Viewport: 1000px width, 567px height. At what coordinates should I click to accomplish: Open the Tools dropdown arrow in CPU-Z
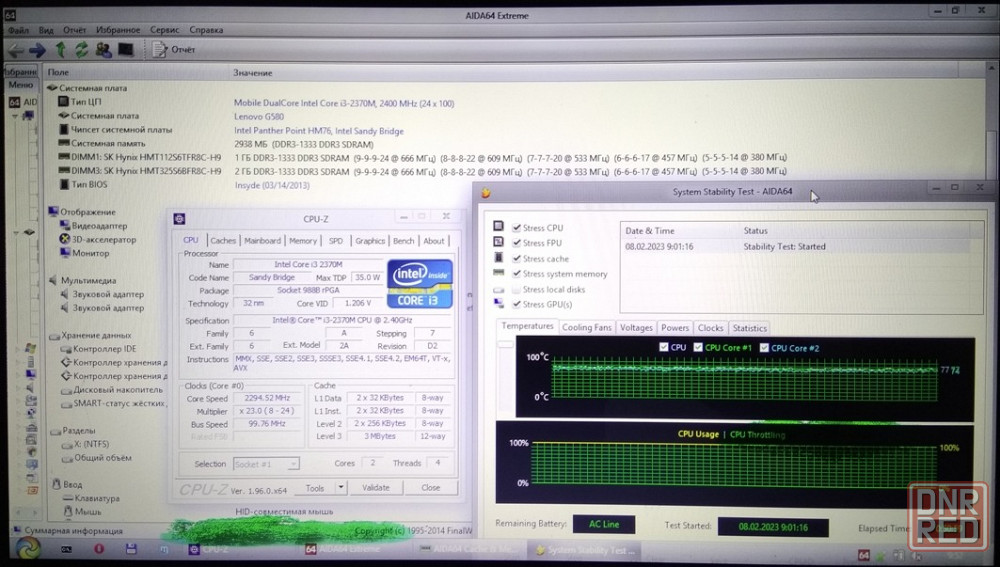(341, 487)
